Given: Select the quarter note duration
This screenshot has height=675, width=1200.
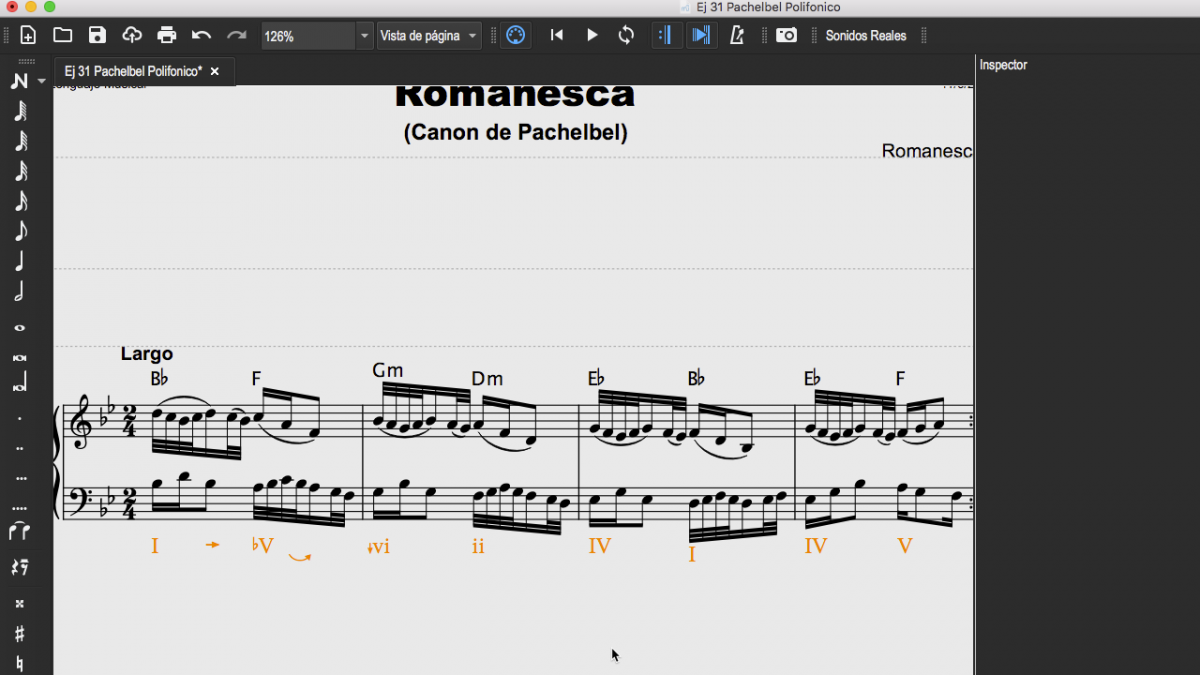Looking at the screenshot, I should click(19, 262).
